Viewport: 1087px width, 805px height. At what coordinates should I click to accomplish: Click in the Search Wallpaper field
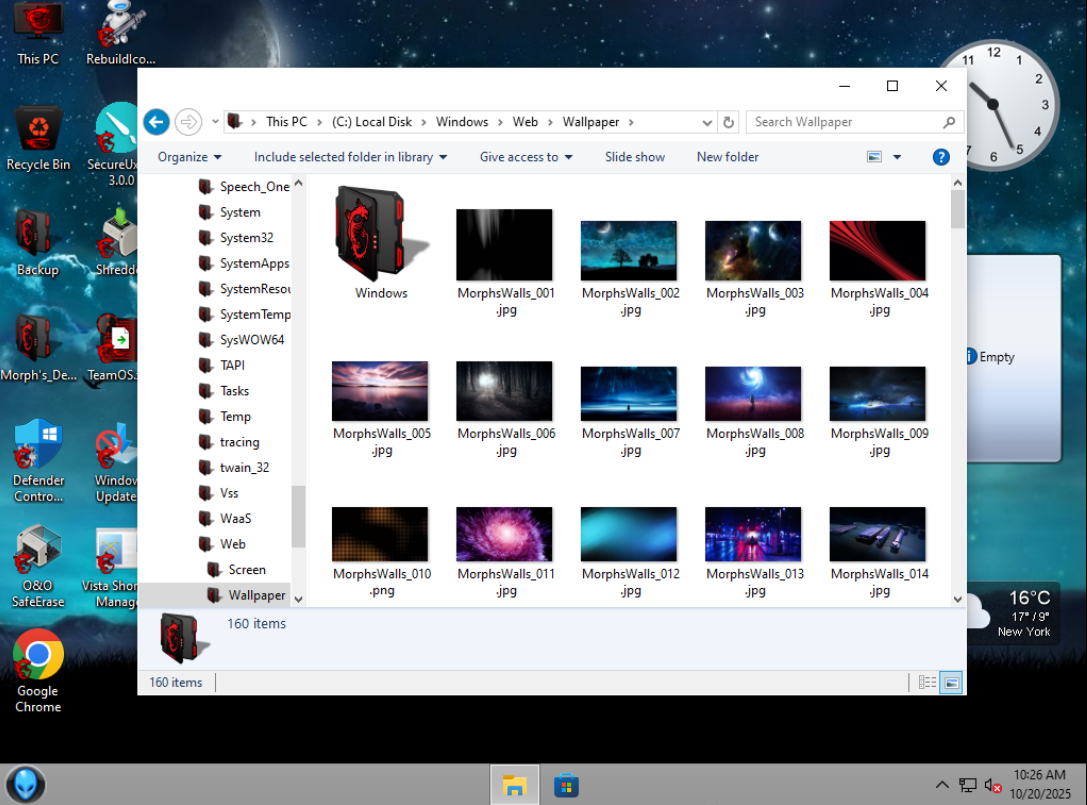(845, 122)
